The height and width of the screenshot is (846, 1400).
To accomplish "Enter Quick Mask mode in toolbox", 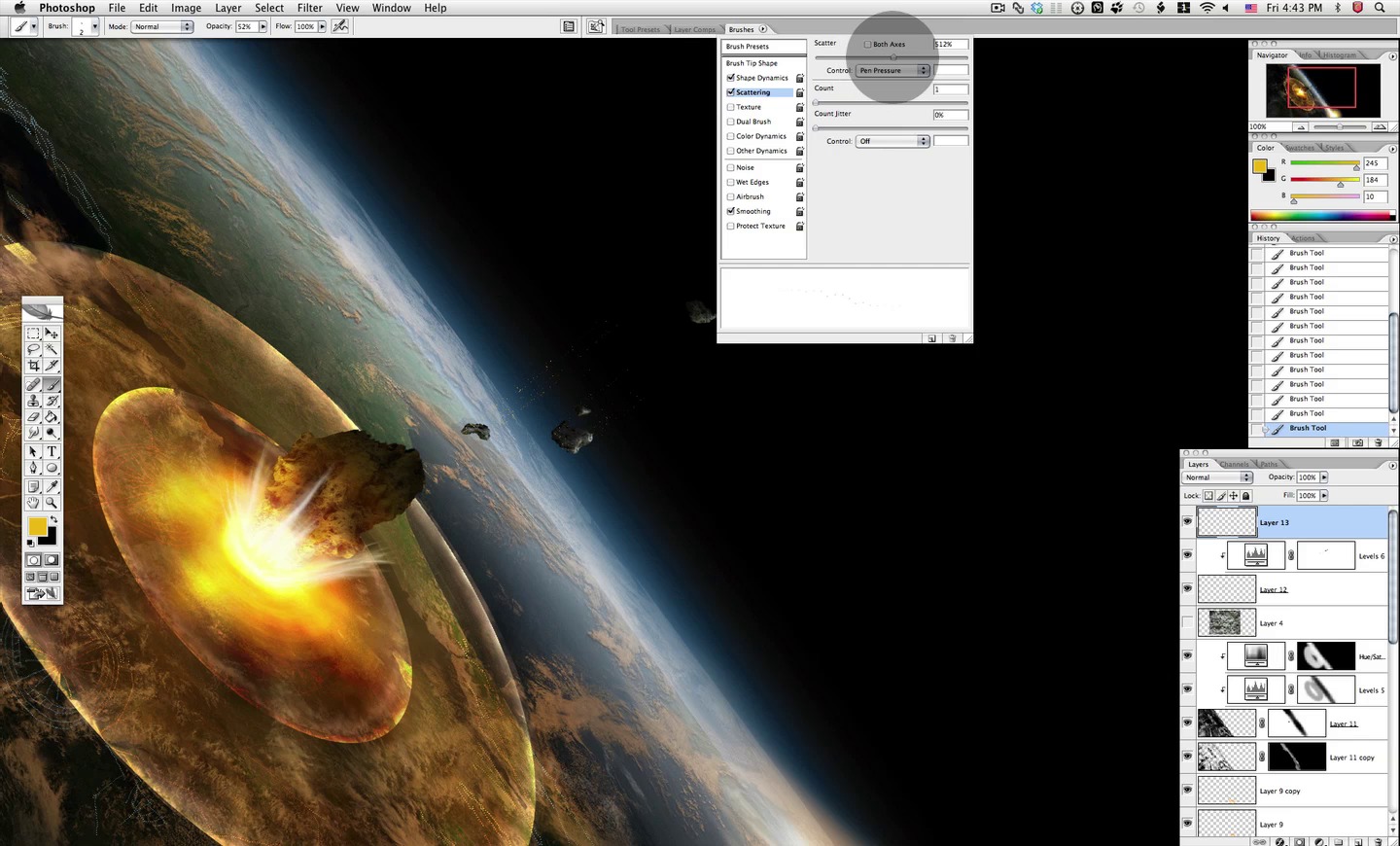I will pyautogui.click(x=52, y=560).
